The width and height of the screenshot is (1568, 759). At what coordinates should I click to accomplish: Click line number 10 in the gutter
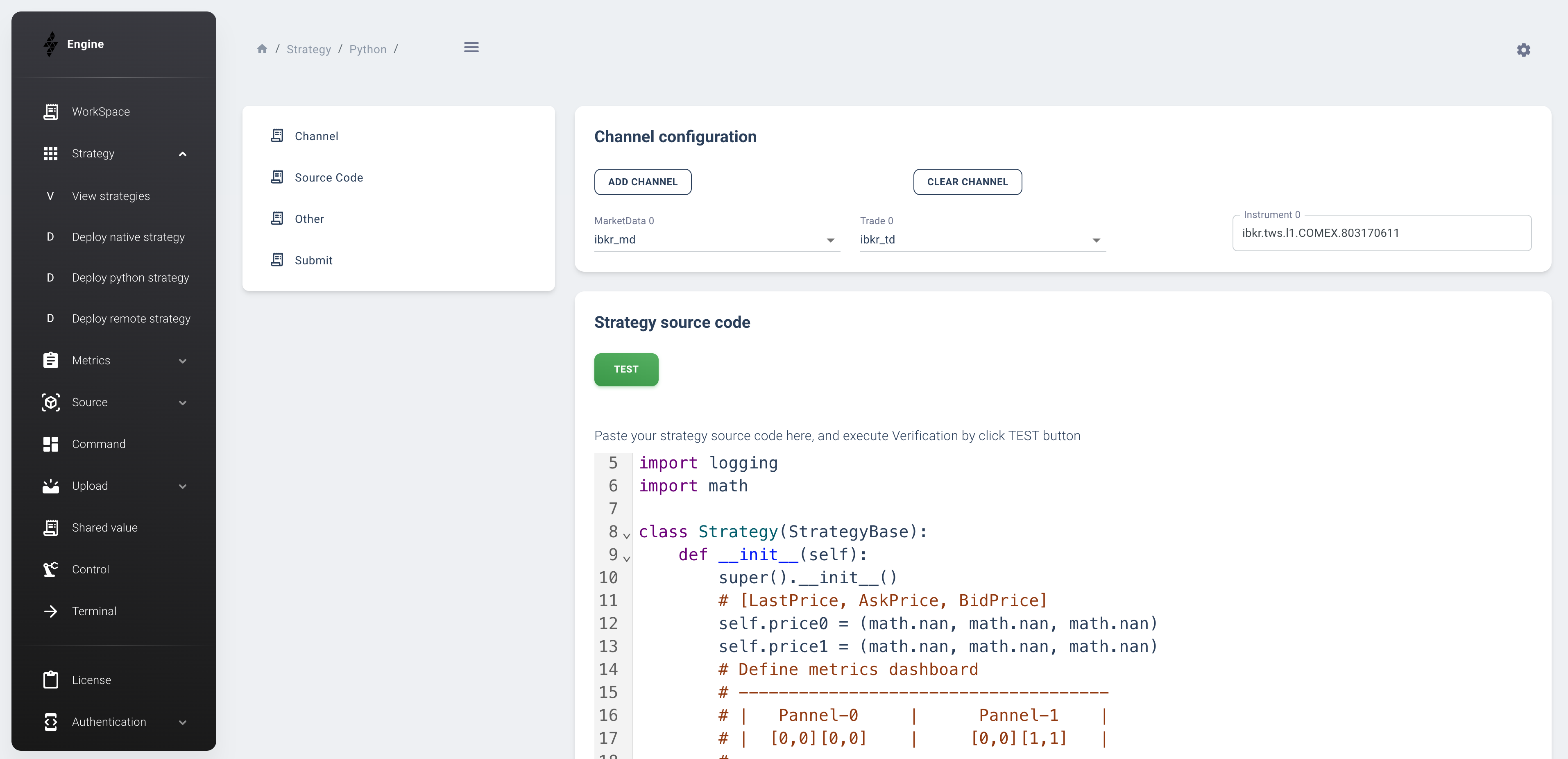[608, 577]
